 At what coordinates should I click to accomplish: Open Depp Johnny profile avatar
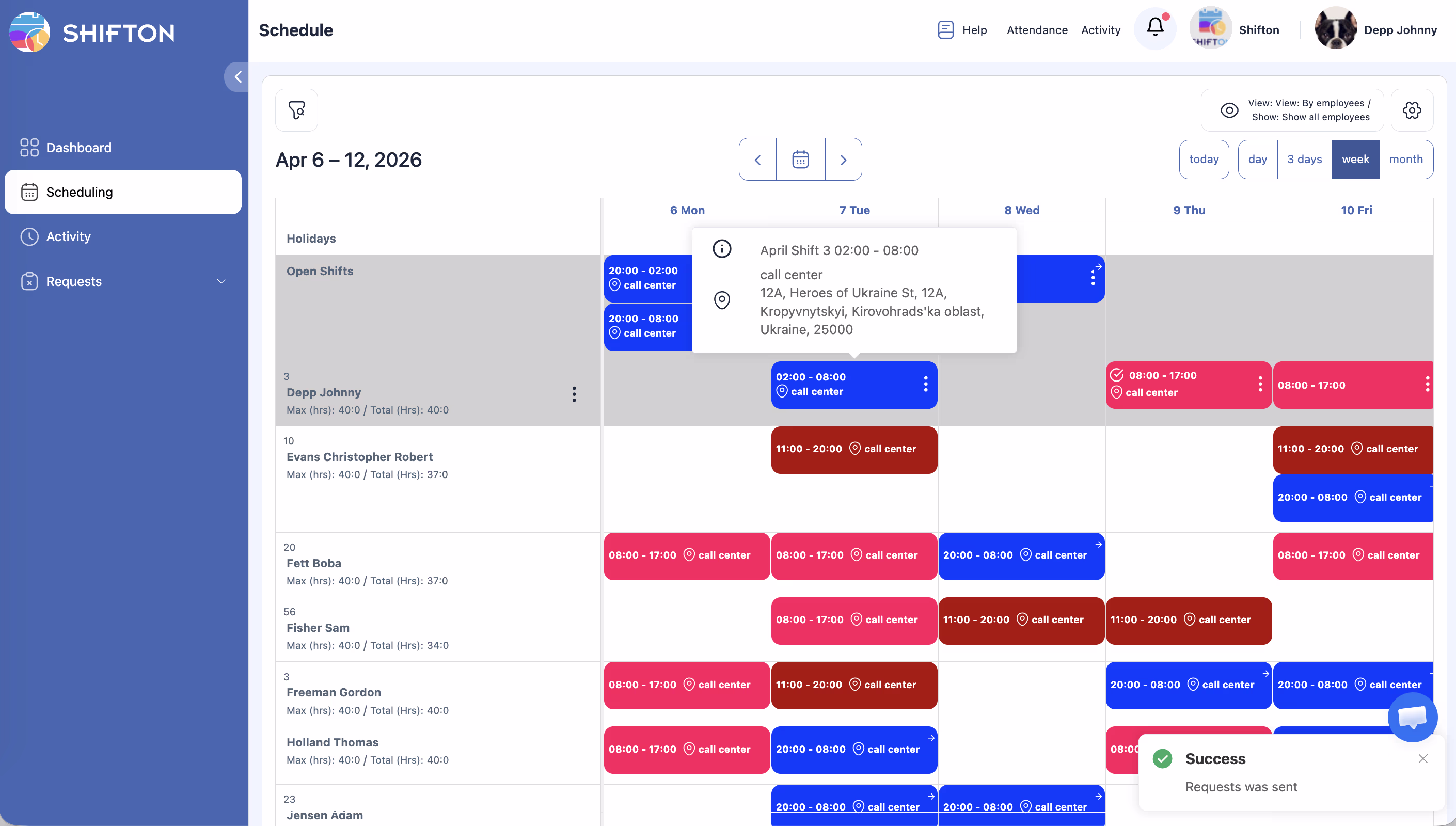(1336, 28)
